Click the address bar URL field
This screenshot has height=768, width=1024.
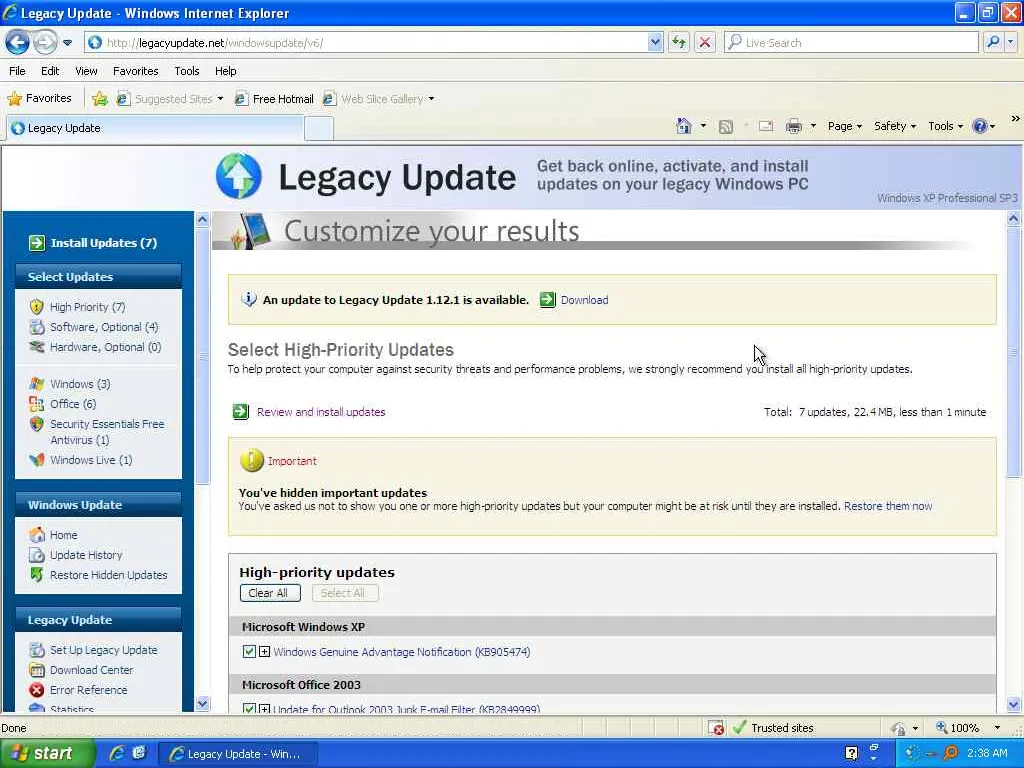(x=367, y=42)
